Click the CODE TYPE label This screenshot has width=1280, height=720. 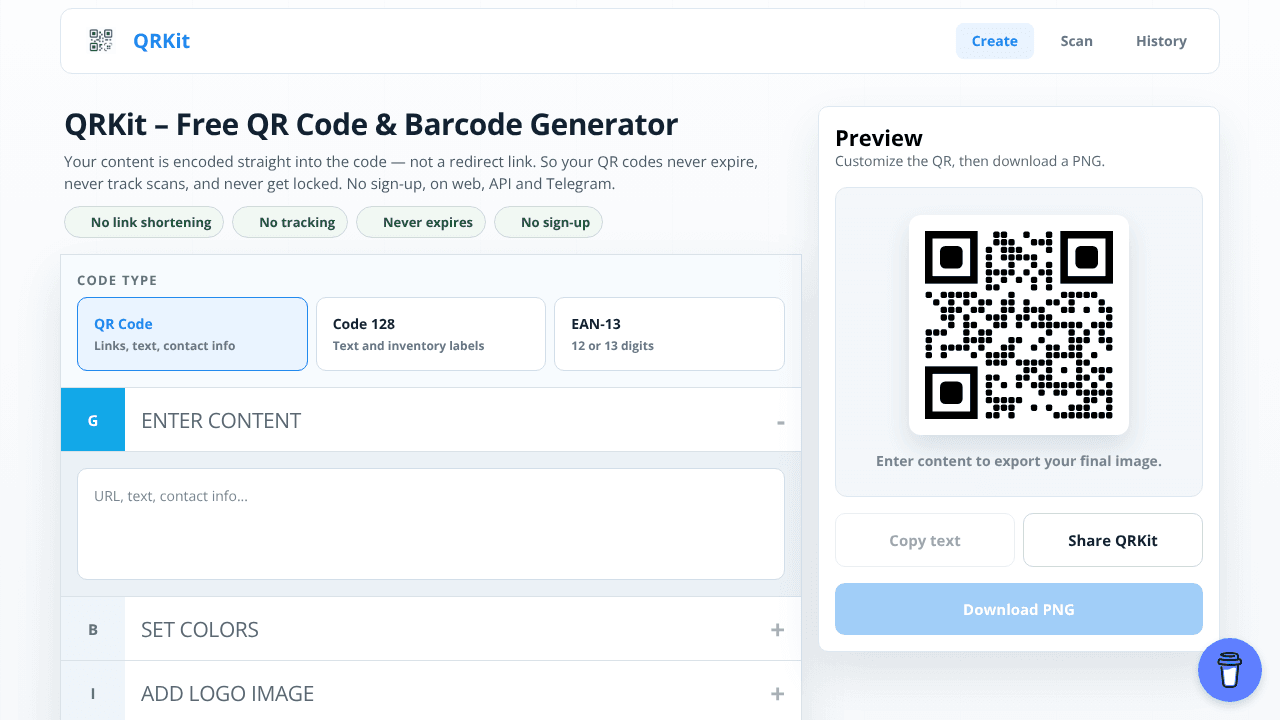coord(117,281)
